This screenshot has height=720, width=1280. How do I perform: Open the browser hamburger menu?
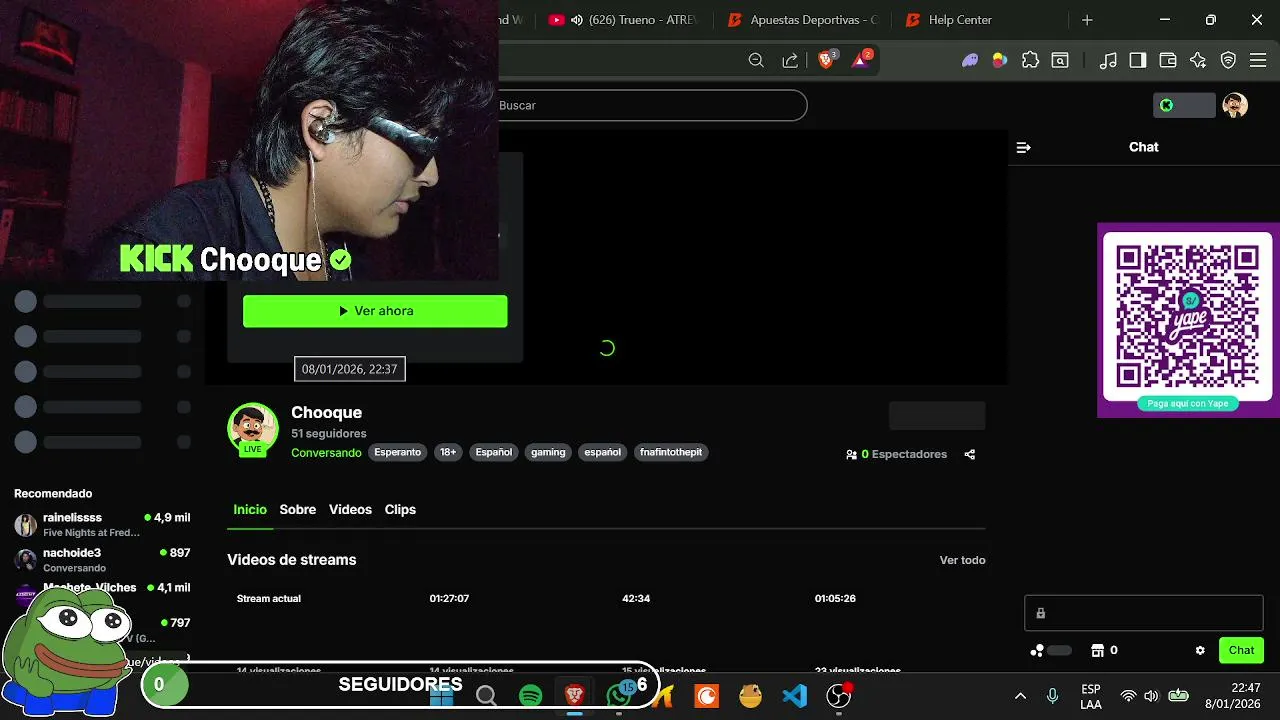pos(1258,60)
